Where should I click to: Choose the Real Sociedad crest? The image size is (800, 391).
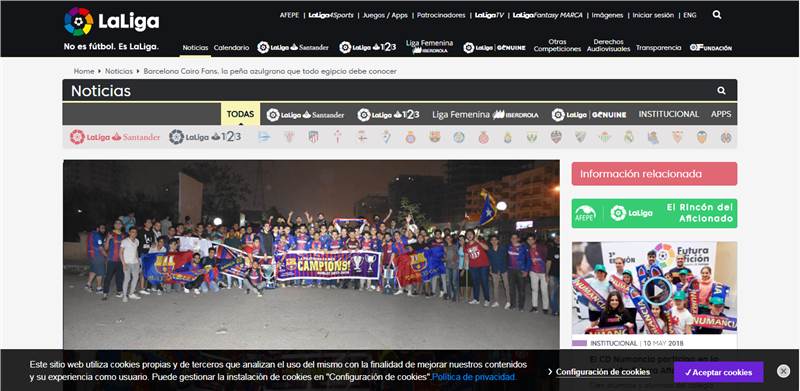click(x=653, y=137)
